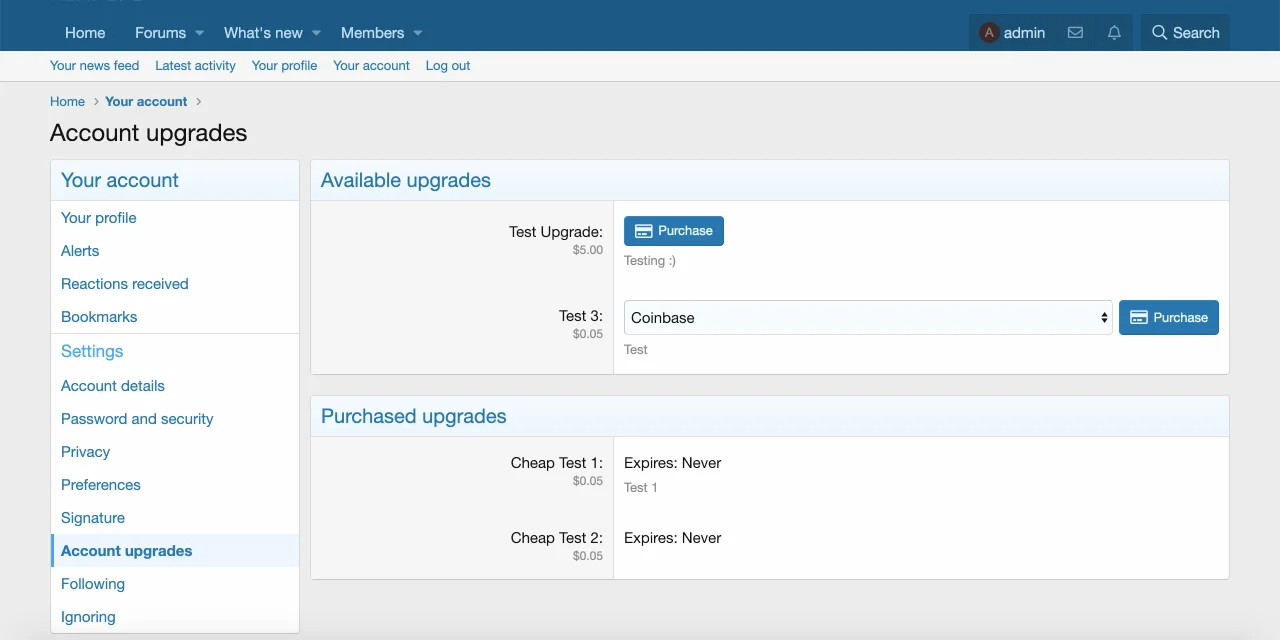Open Your news feed link
1280x640 pixels.
pos(94,66)
